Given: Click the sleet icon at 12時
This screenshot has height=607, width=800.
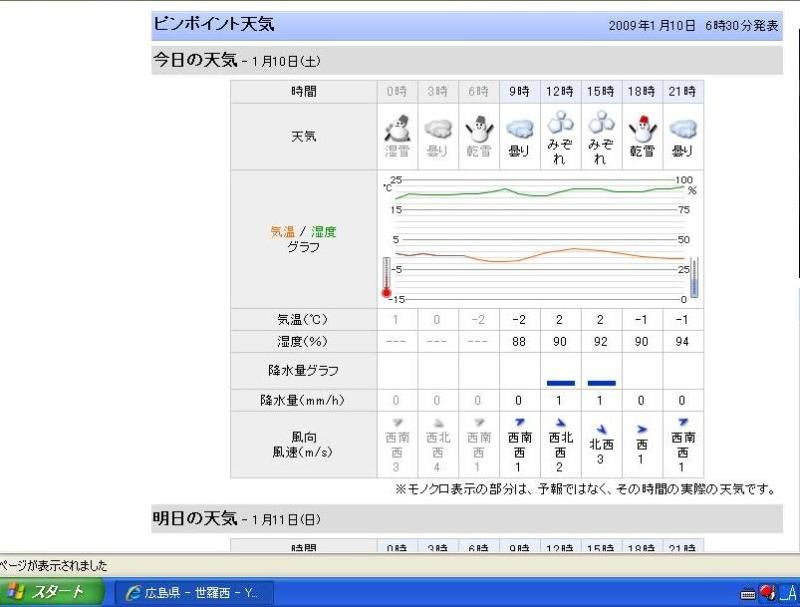Looking at the screenshot, I should (x=560, y=123).
